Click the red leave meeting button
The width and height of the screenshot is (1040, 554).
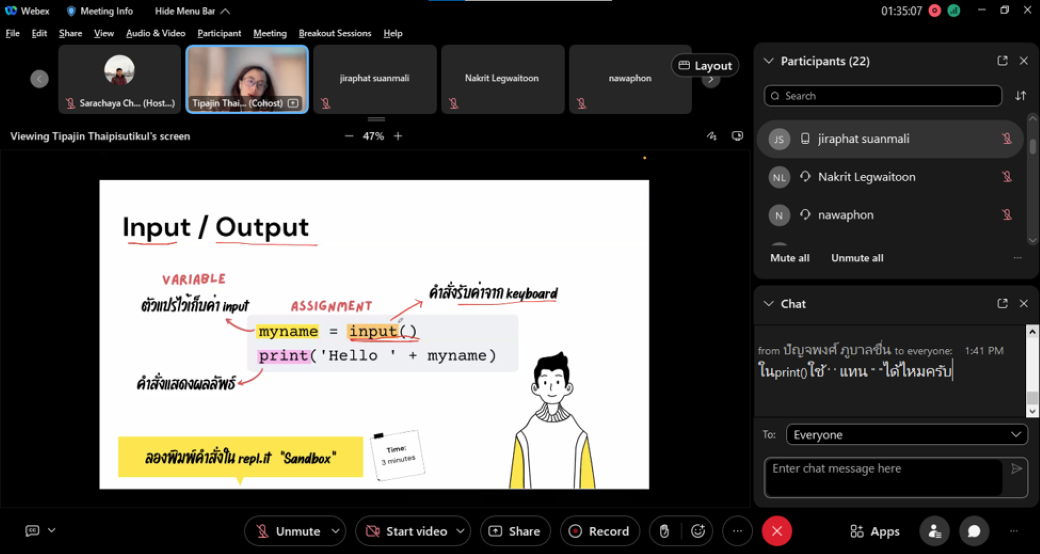pyautogui.click(x=777, y=531)
